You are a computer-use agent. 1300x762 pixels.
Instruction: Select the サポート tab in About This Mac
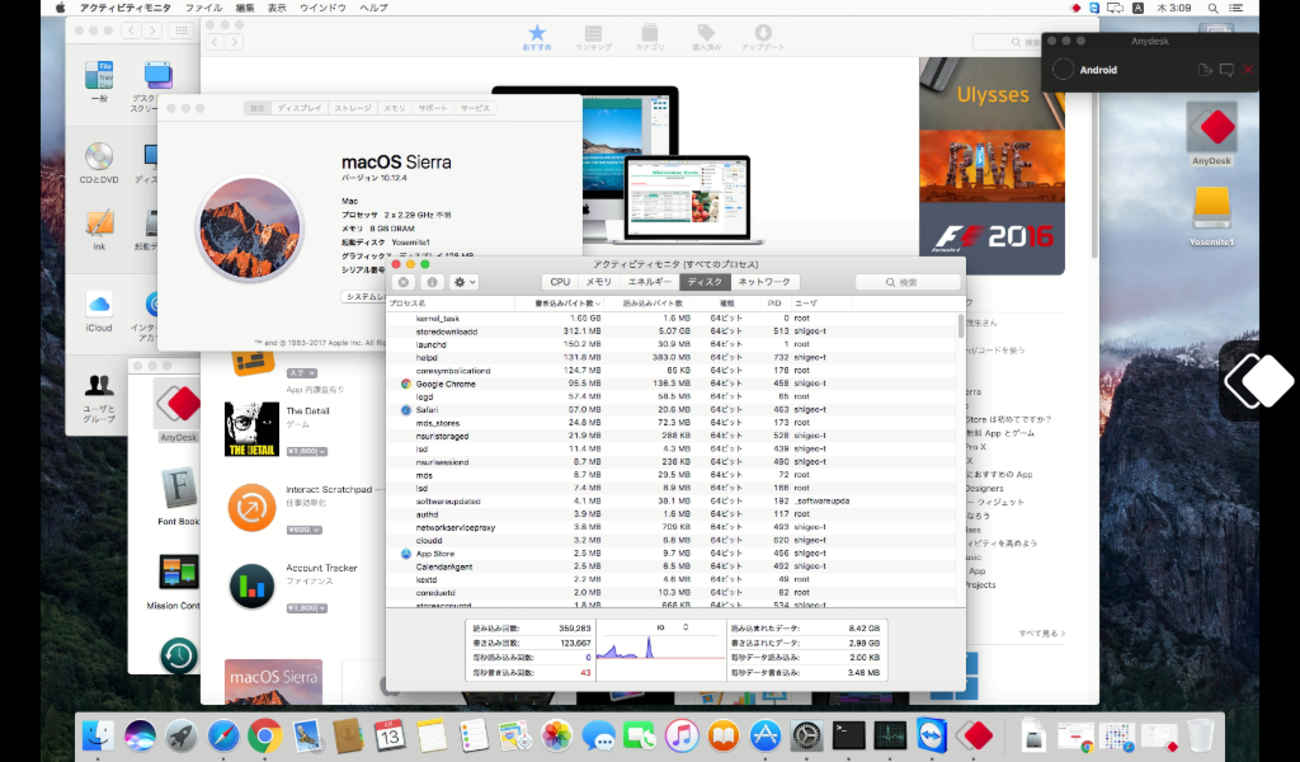pos(433,108)
